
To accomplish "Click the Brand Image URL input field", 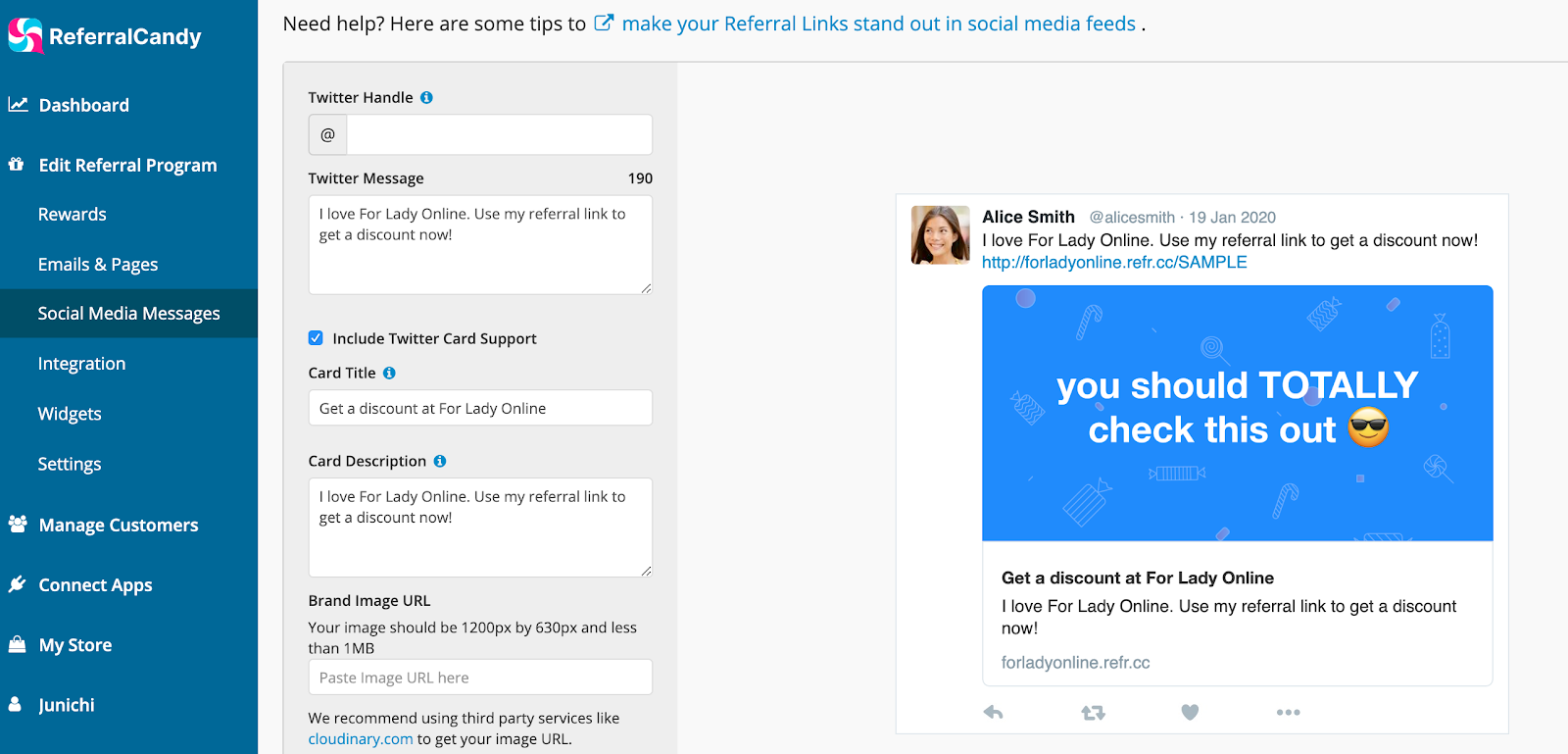I will 480,678.
